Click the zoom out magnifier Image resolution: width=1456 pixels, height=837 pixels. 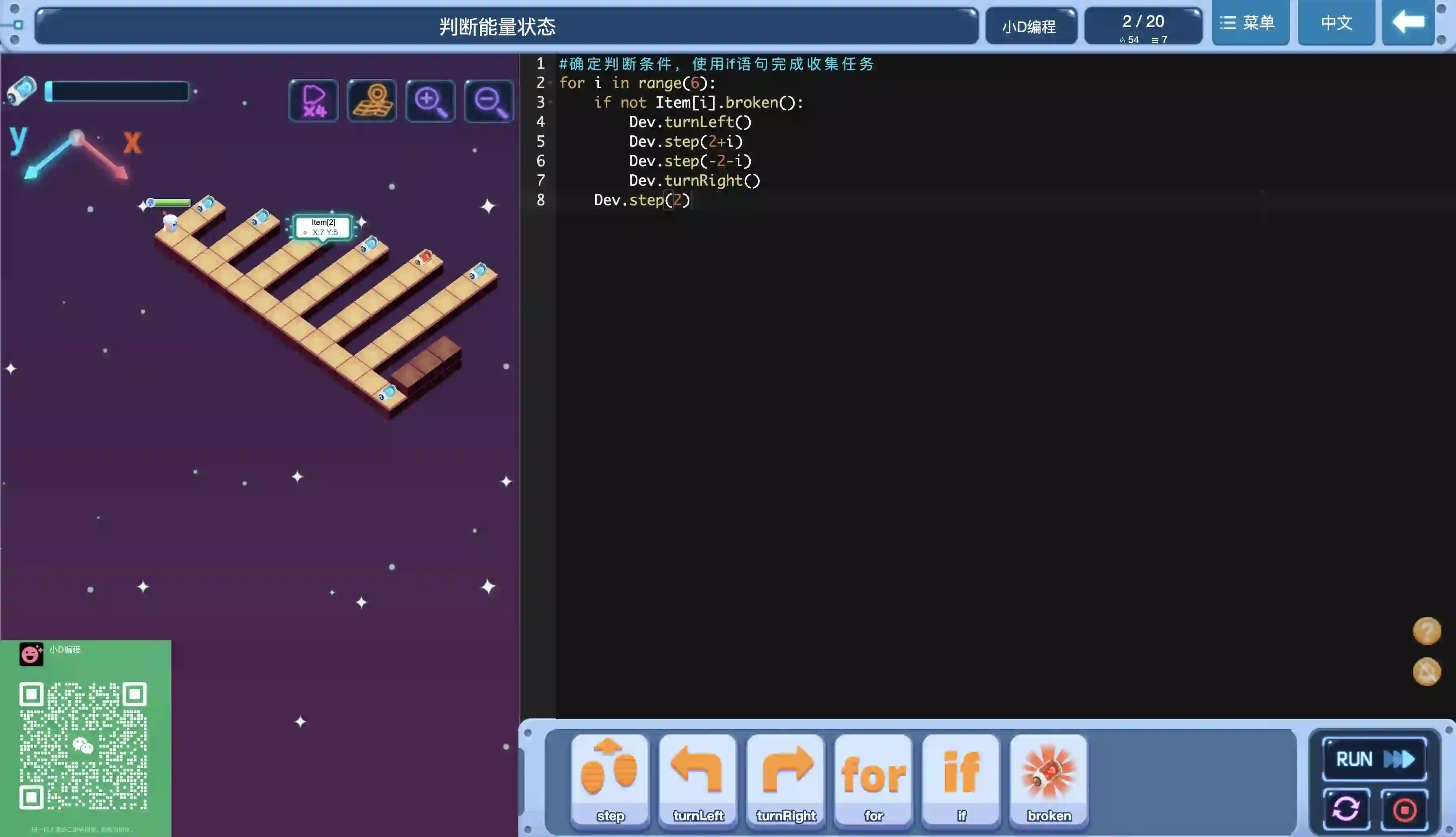pos(489,101)
